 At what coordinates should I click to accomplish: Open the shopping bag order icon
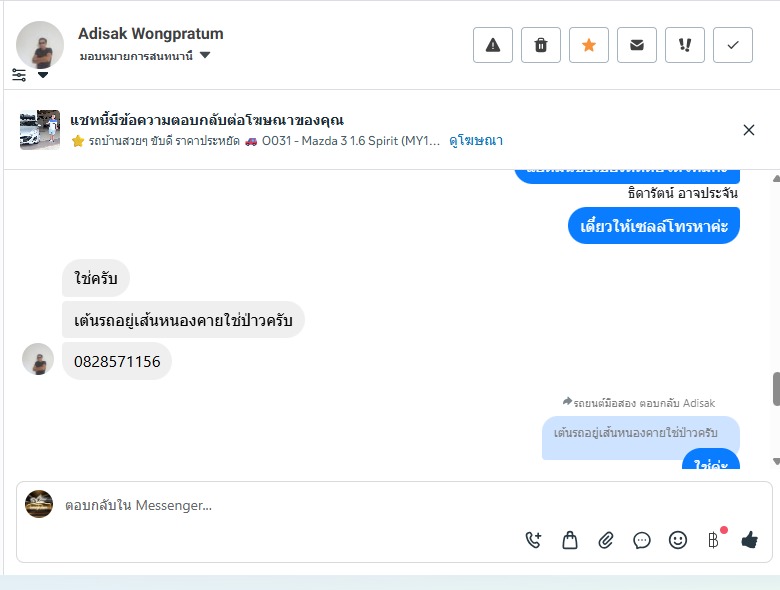click(570, 540)
